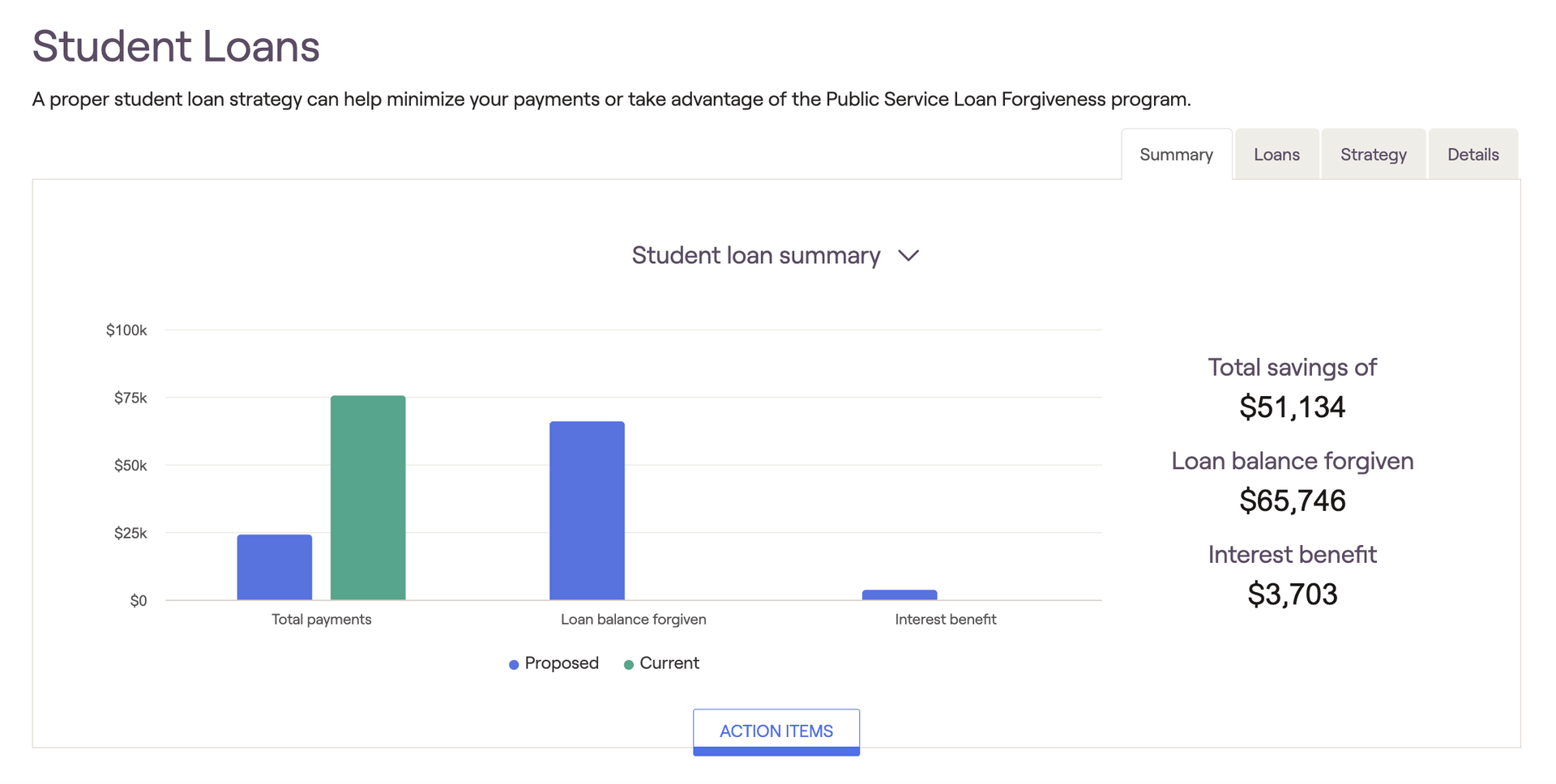Click the $51,134 total savings amount
The width and height of the screenshot is (1556, 784).
[1292, 407]
